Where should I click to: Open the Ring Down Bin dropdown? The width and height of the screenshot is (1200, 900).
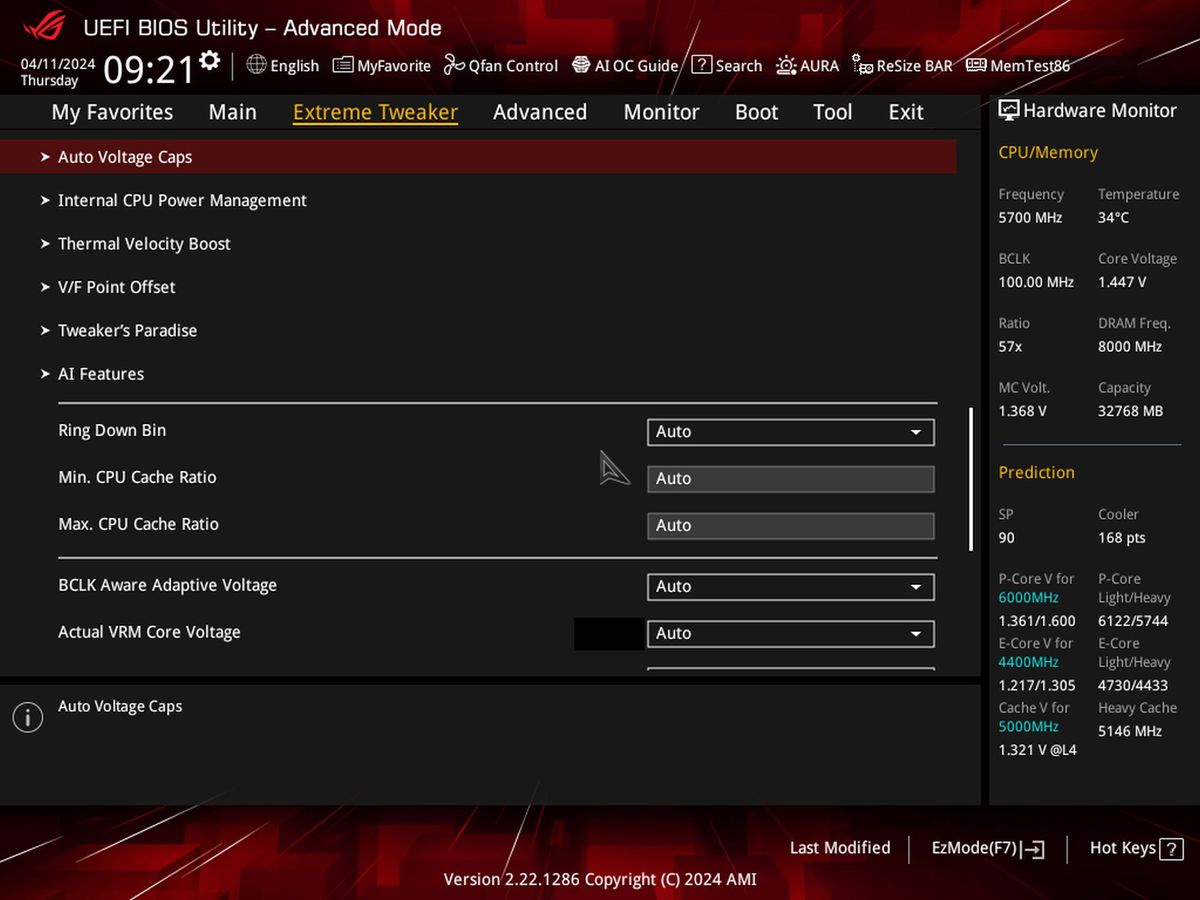pos(789,432)
